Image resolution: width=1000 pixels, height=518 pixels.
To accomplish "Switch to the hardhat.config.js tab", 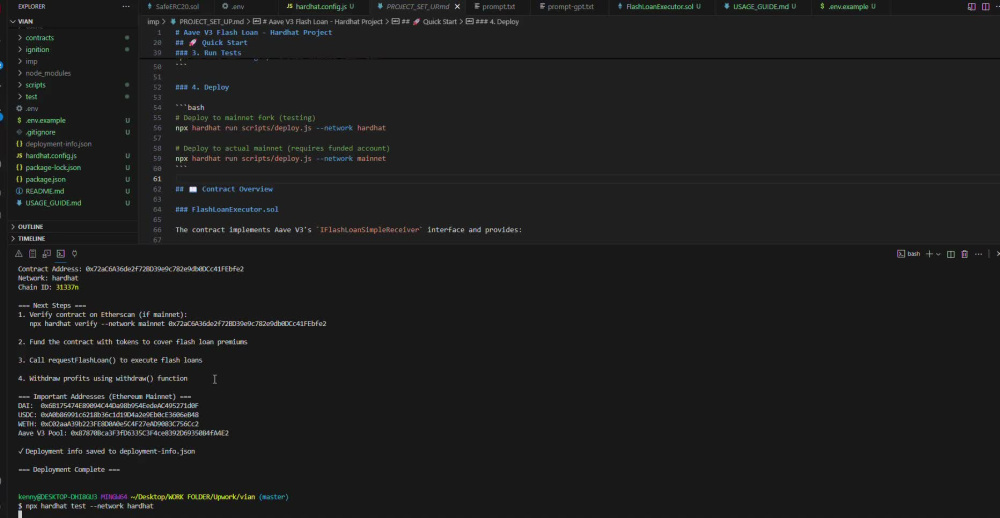I will click(320, 6).
